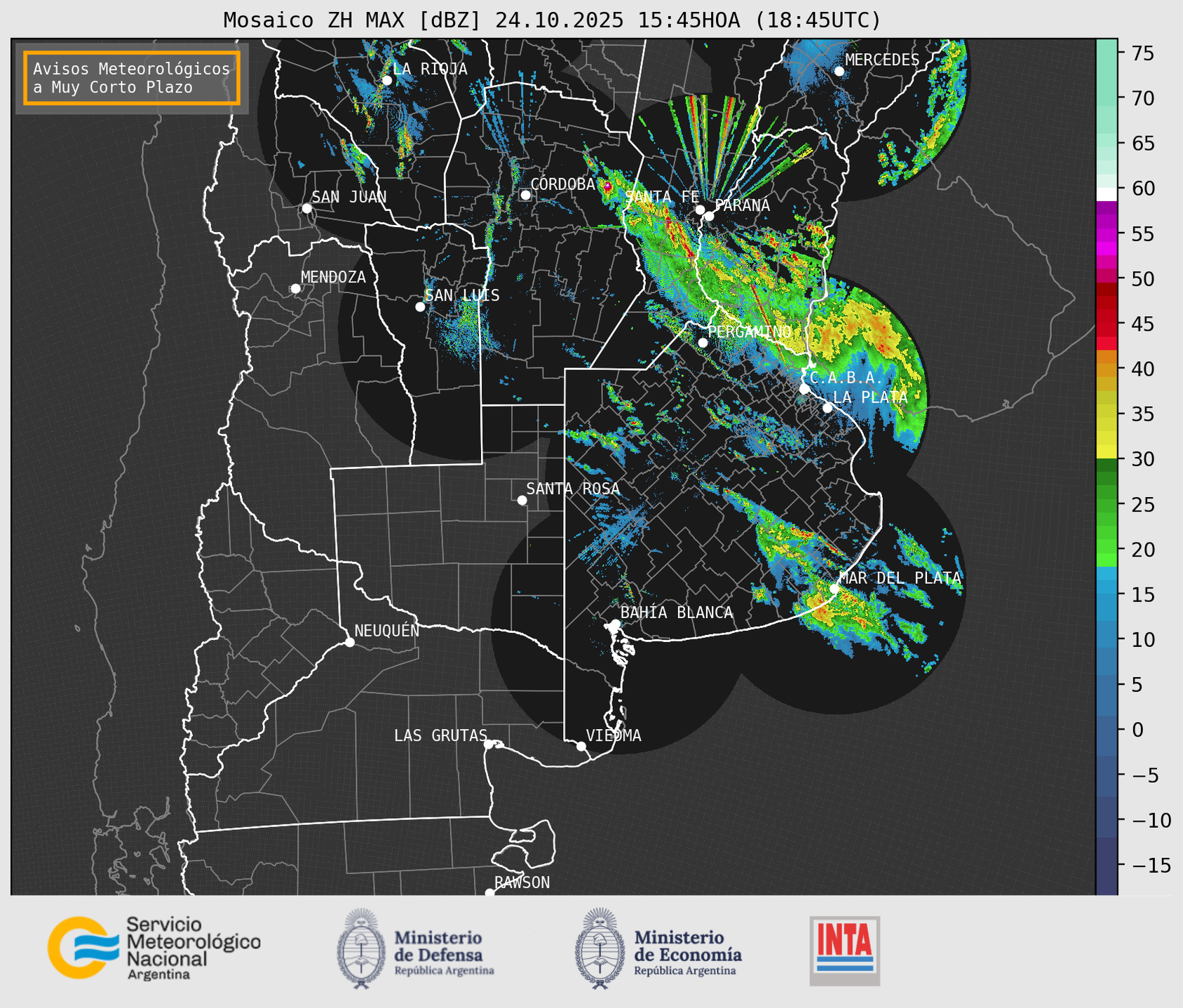Click the Ministerio de Economía emblem

tap(599, 948)
